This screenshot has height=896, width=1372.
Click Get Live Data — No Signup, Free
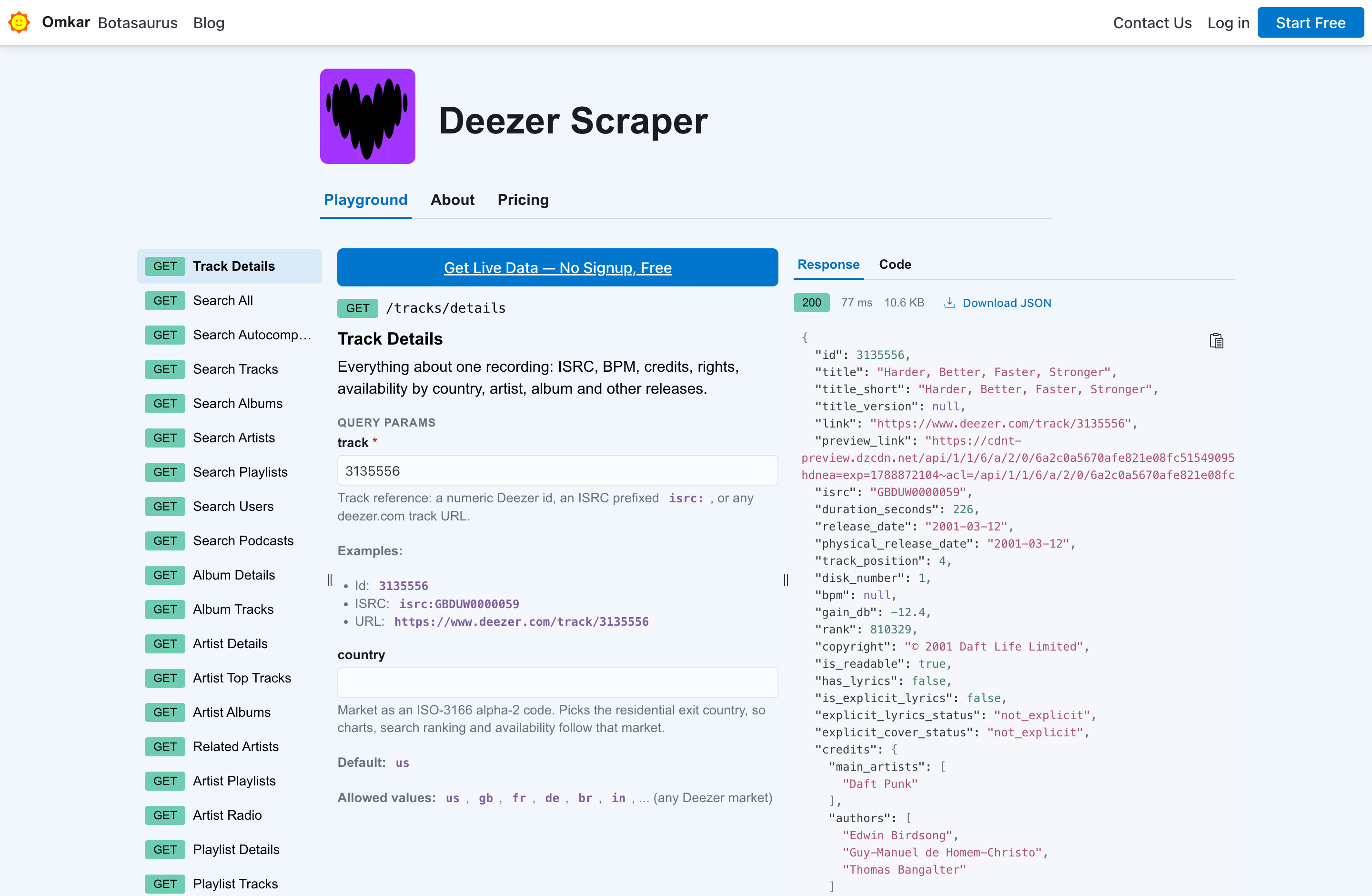coord(557,267)
